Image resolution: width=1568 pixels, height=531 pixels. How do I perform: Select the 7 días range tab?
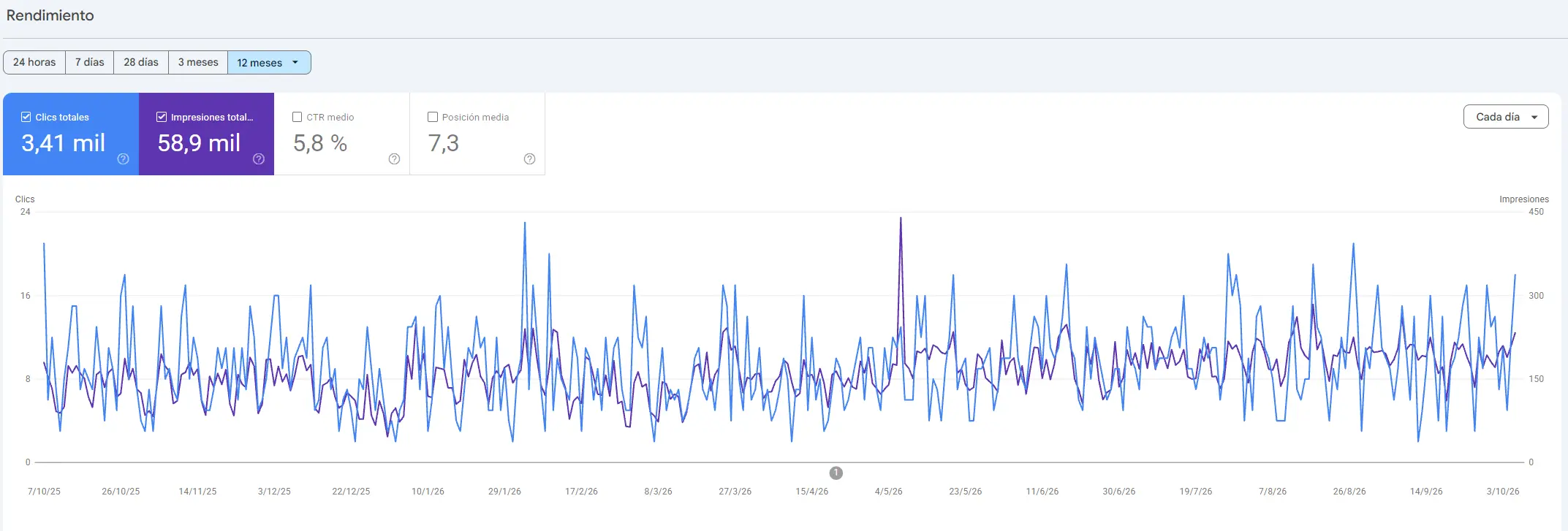tap(90, 62)
